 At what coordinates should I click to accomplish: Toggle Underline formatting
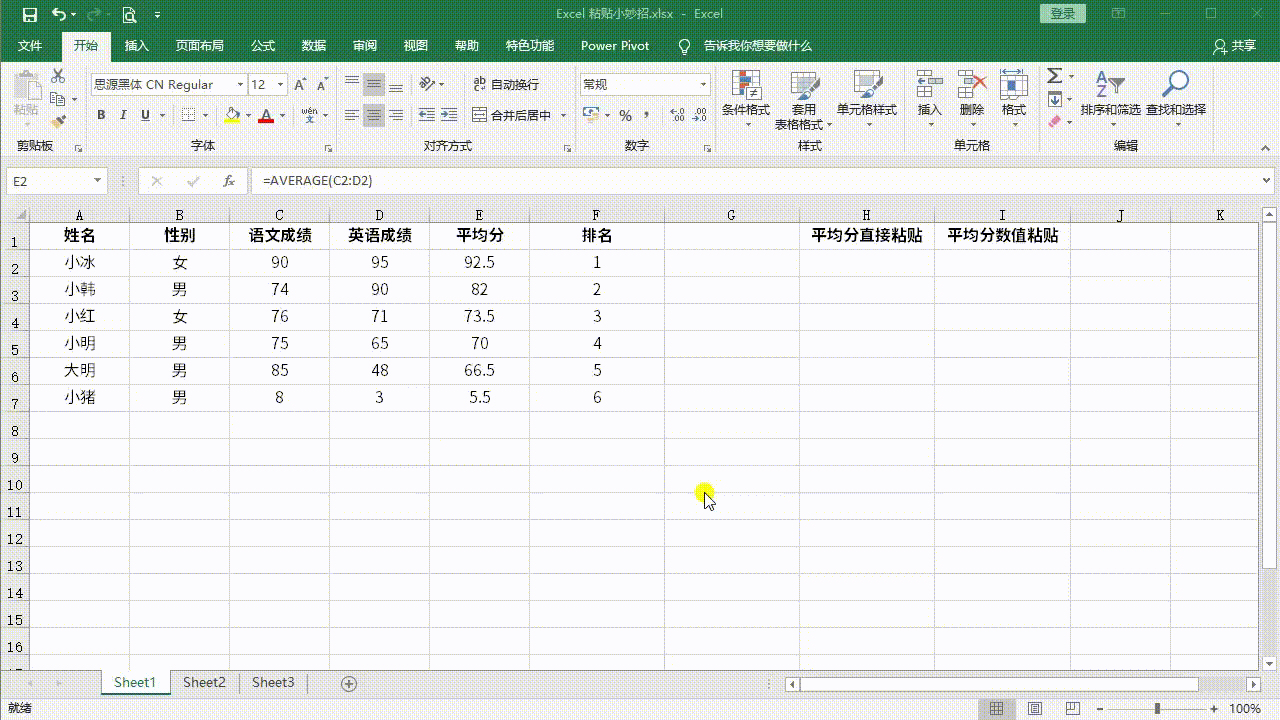[146, 116]
